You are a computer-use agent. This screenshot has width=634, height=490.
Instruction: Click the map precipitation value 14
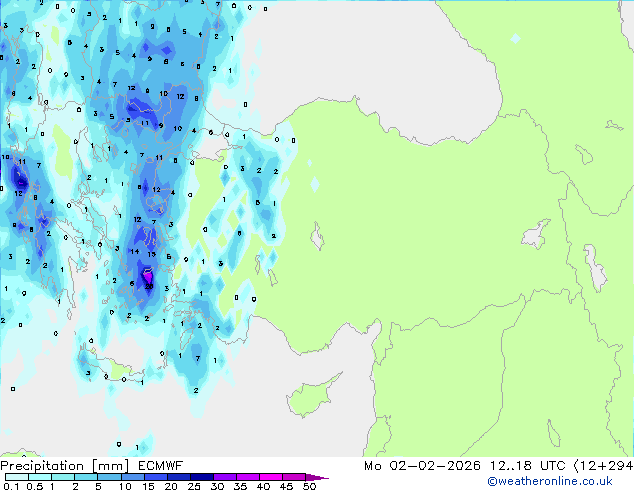135,251
